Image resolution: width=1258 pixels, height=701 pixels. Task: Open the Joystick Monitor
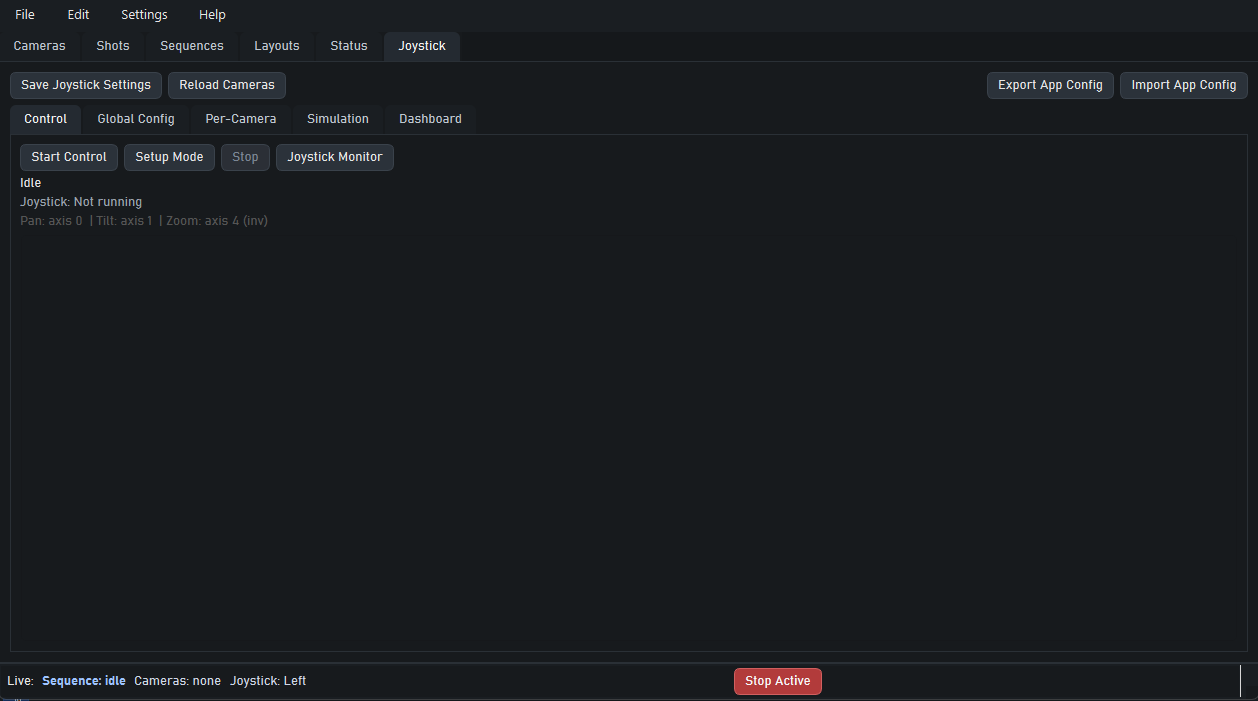(335, 157)
